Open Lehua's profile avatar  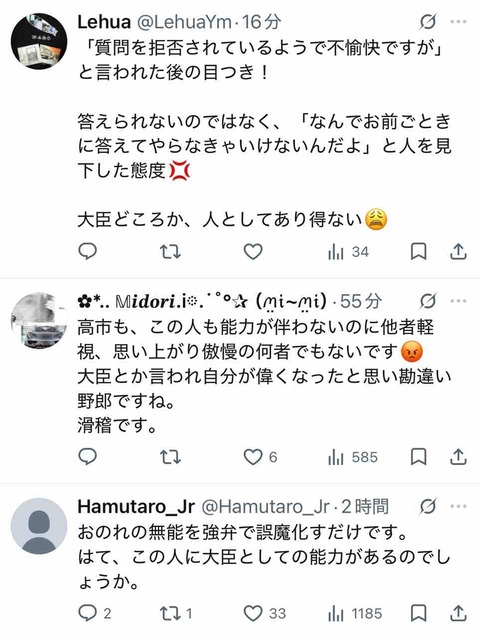(39, 41)
